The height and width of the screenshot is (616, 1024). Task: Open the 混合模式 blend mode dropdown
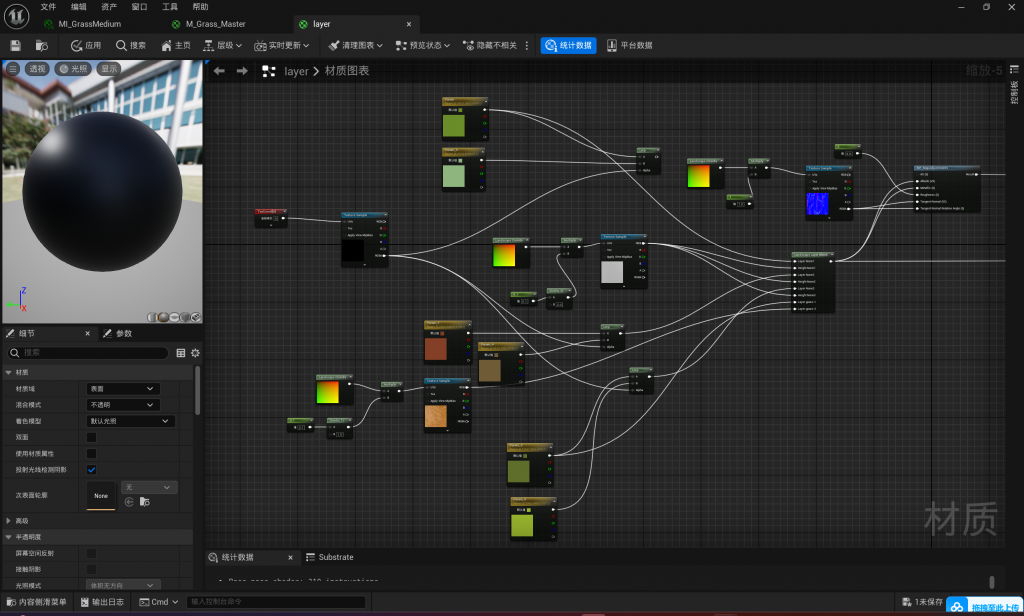pyautogui.click(x=123, y=405)
